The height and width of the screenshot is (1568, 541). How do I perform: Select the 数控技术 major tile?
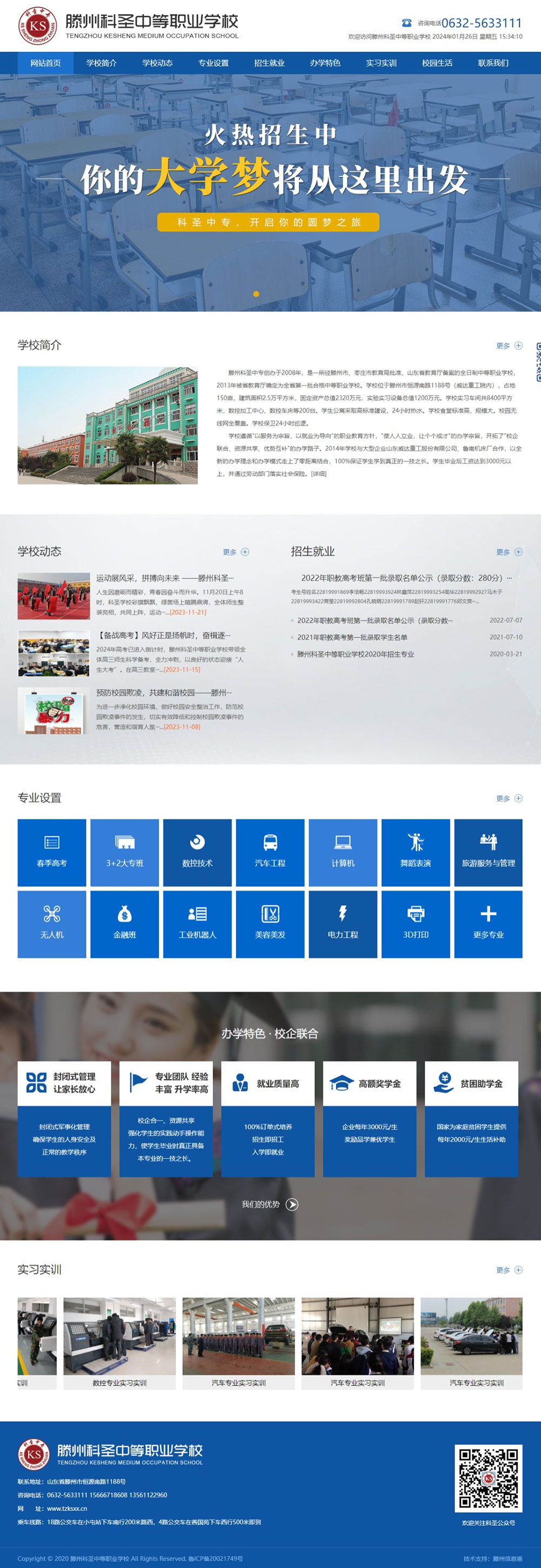click(197, 852)
